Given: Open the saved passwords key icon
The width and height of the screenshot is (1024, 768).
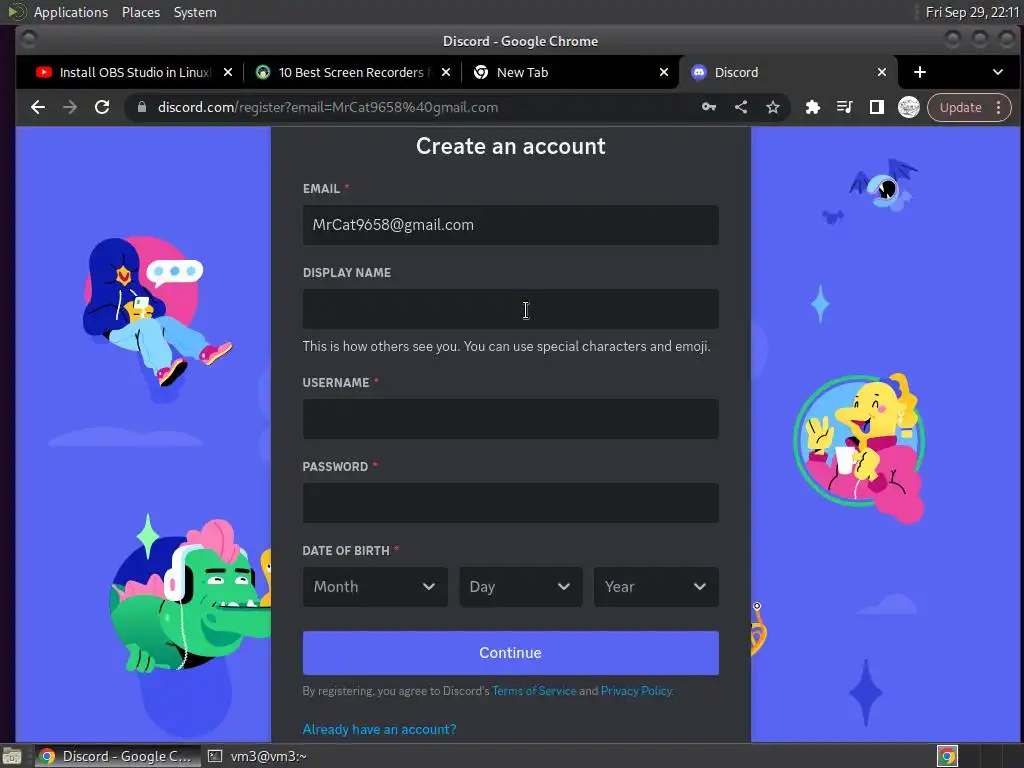Looking at the screenshot, I should click(x=709, y=107).
